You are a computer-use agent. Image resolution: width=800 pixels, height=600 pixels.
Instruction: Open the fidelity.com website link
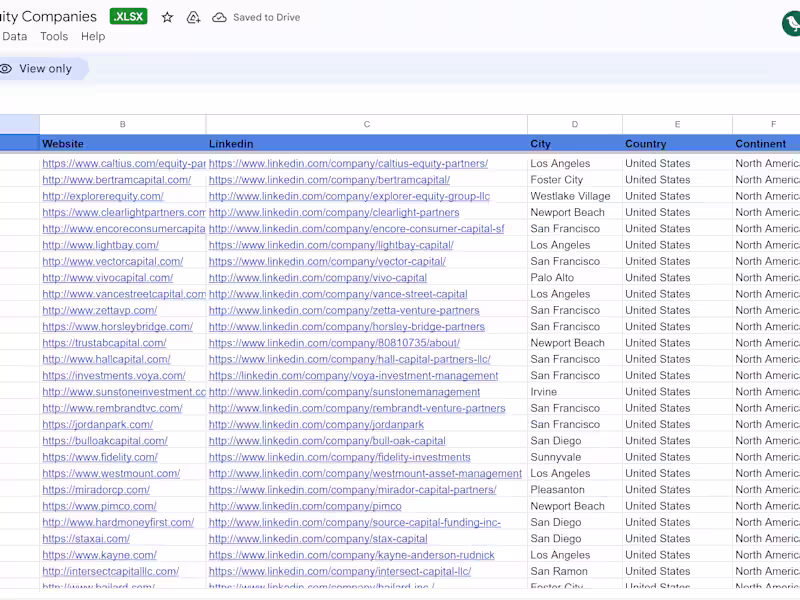click(x=100, y=457)
